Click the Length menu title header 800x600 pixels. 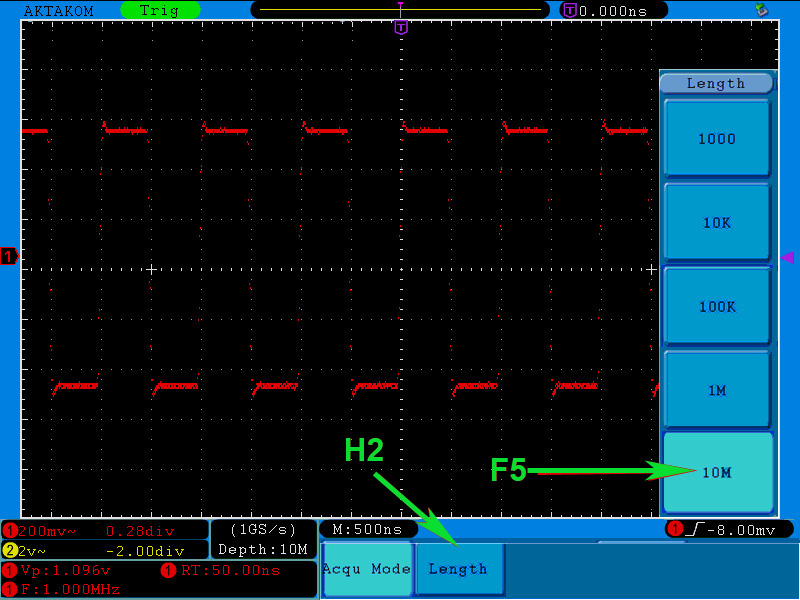pos(716,83)
